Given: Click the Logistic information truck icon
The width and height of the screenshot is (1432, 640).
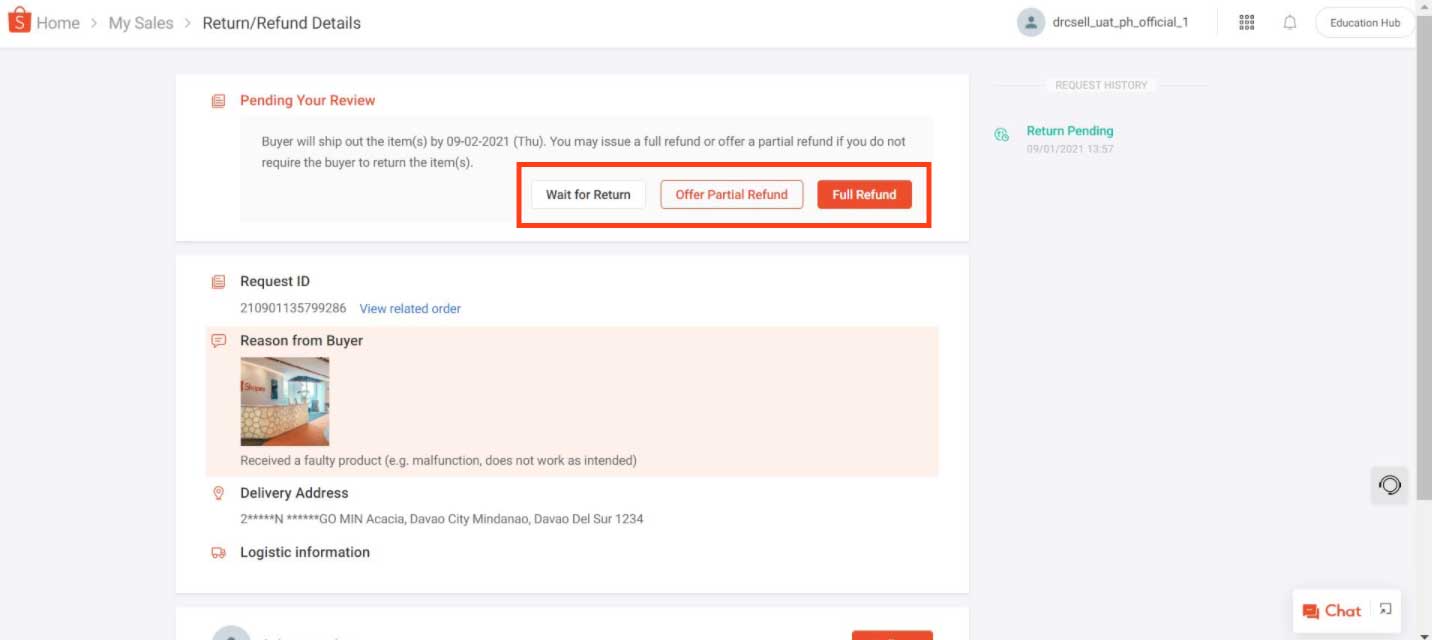Looking at the screenshot, I should [218, 553].
